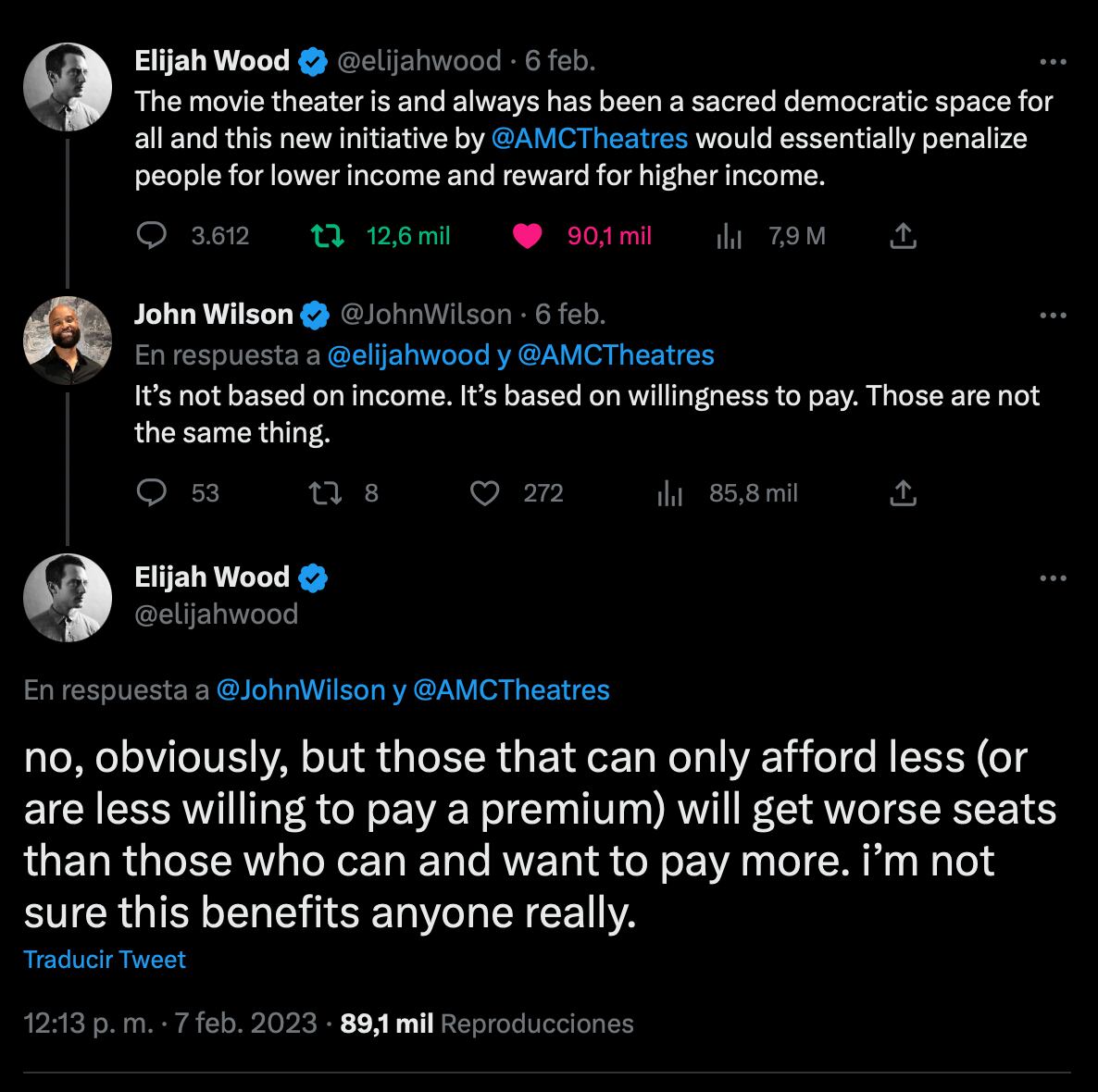Open view stats showing 85,8 mil
The image size is (1098, 1092).
pos(669,493)
